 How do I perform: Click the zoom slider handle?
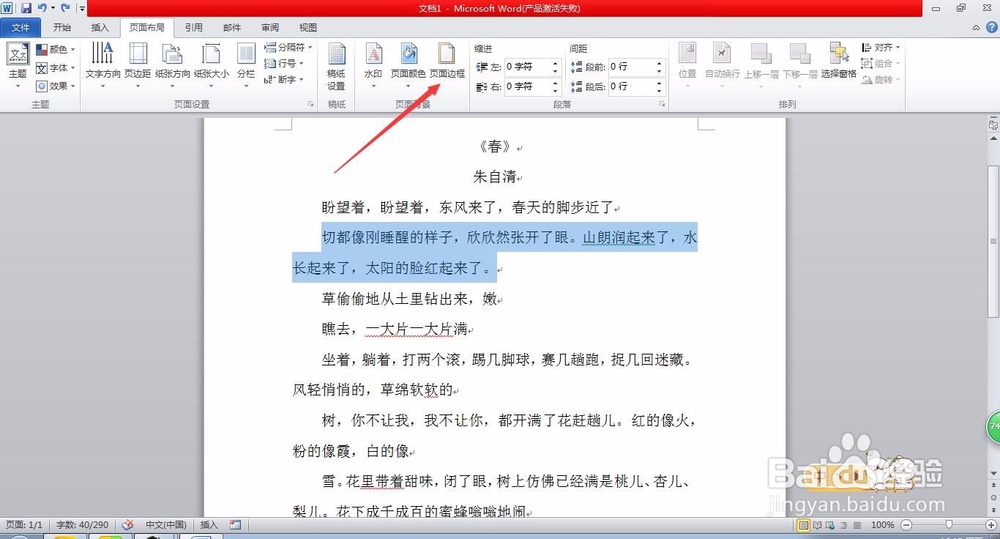tap(949, 524)
